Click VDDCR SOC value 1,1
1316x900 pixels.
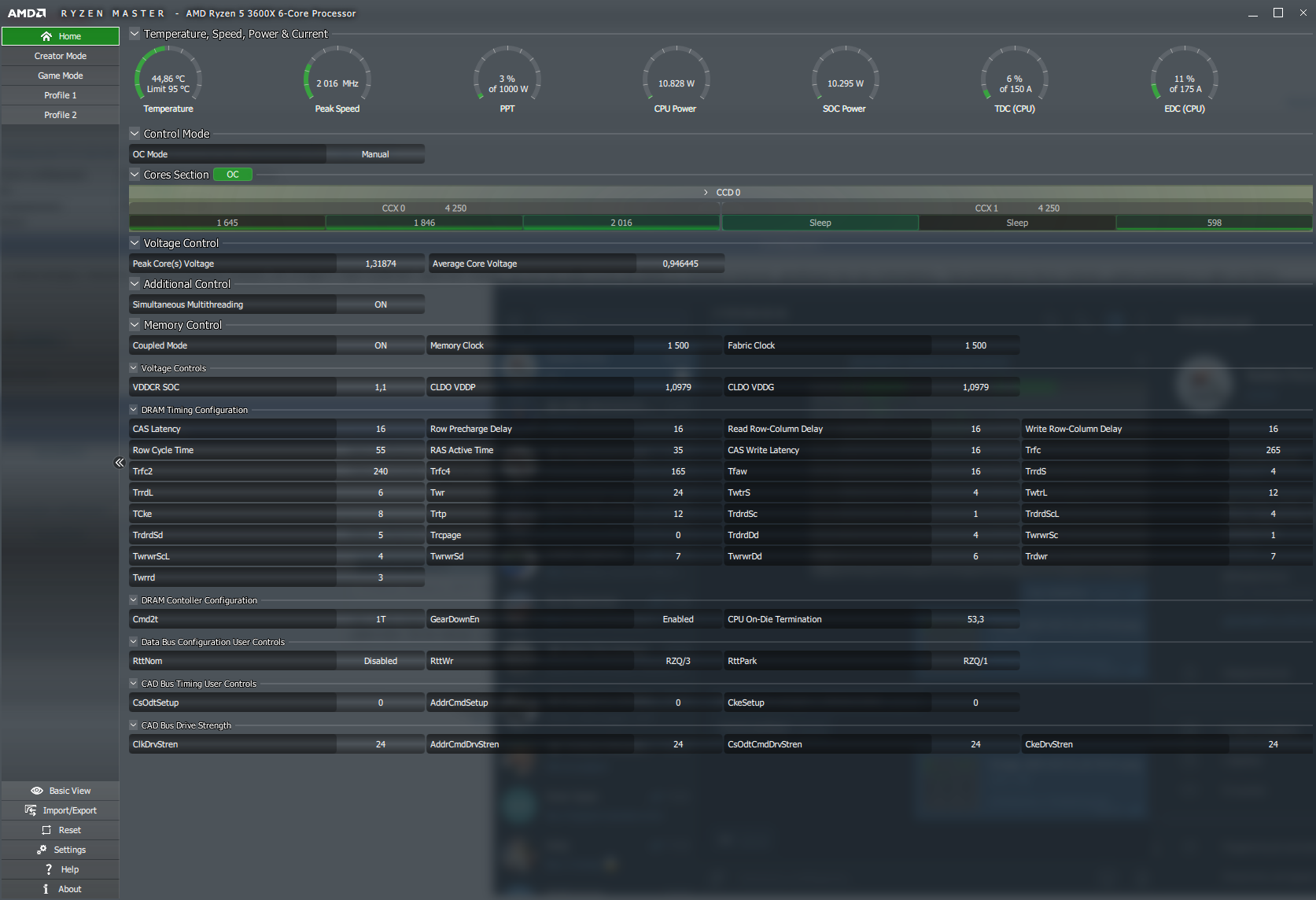[381, 387]
